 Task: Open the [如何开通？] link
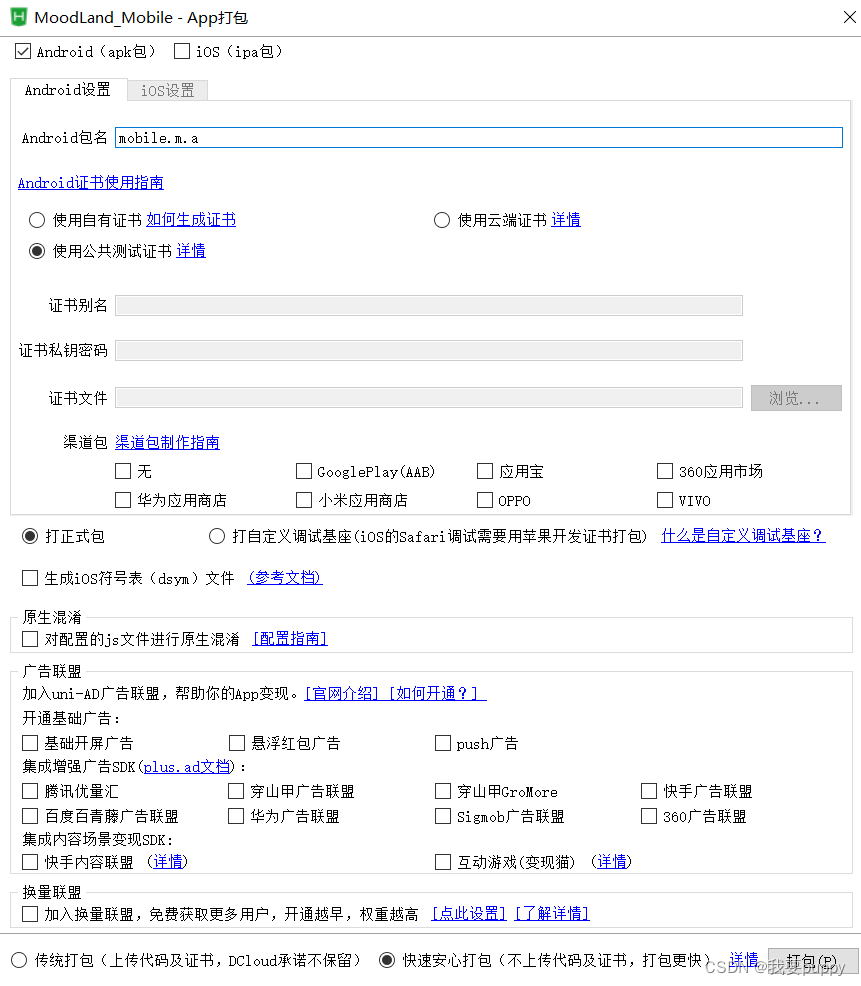pyautogui.click(x=435, y=693)
